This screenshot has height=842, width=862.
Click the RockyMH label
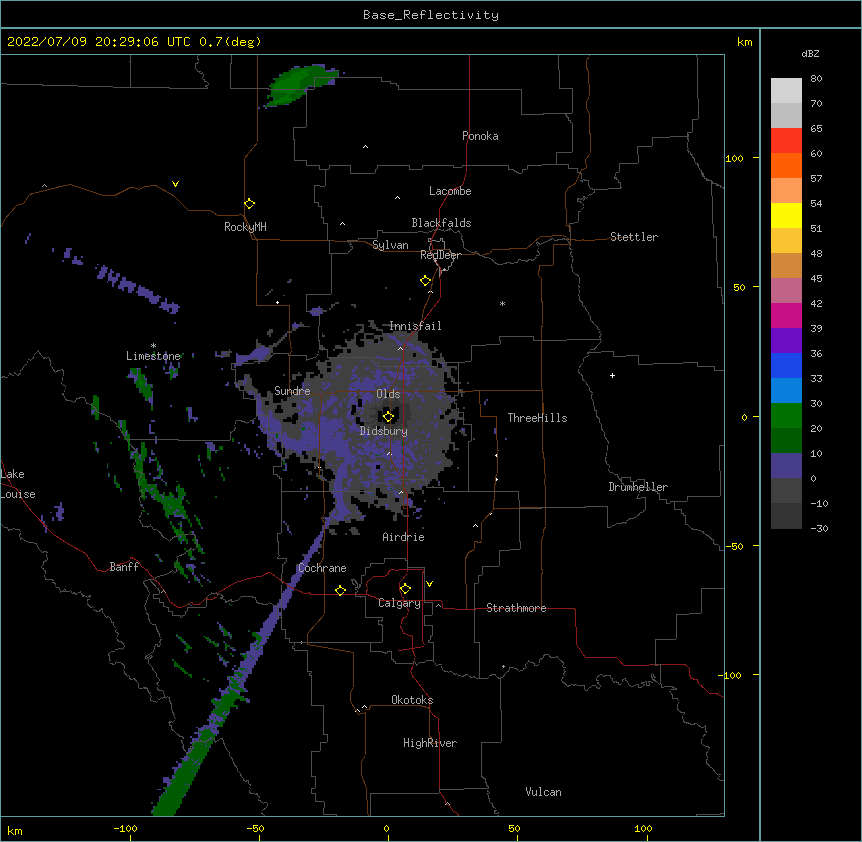(245, 226)
